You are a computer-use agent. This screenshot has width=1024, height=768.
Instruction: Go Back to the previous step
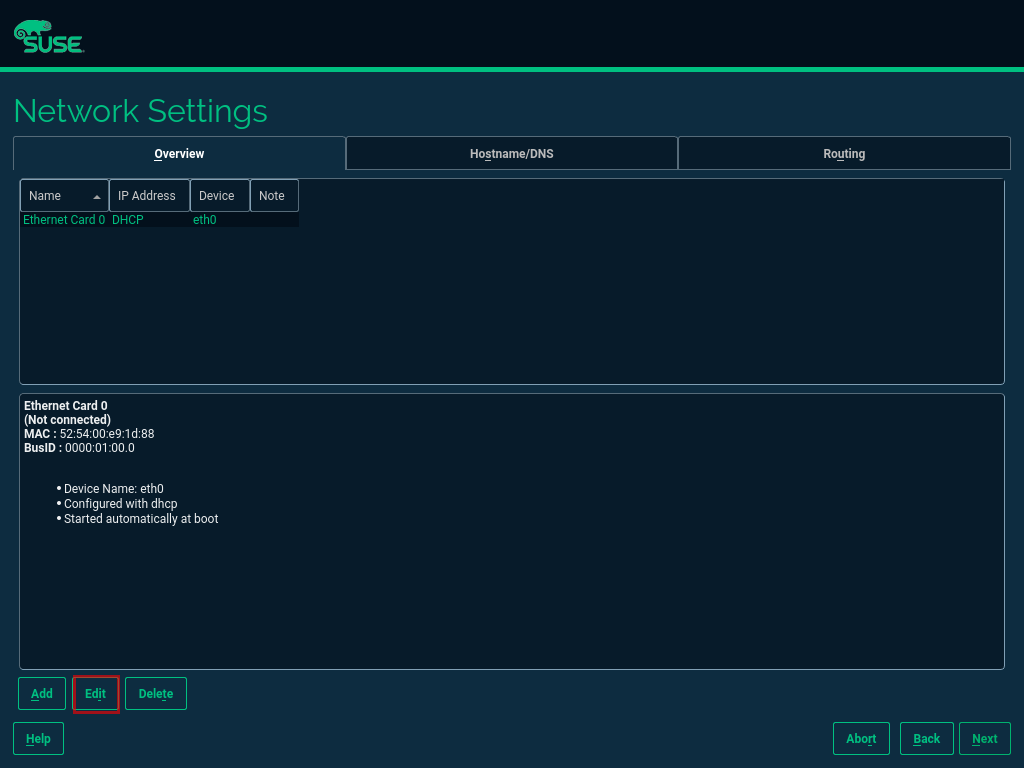point(925,738)
